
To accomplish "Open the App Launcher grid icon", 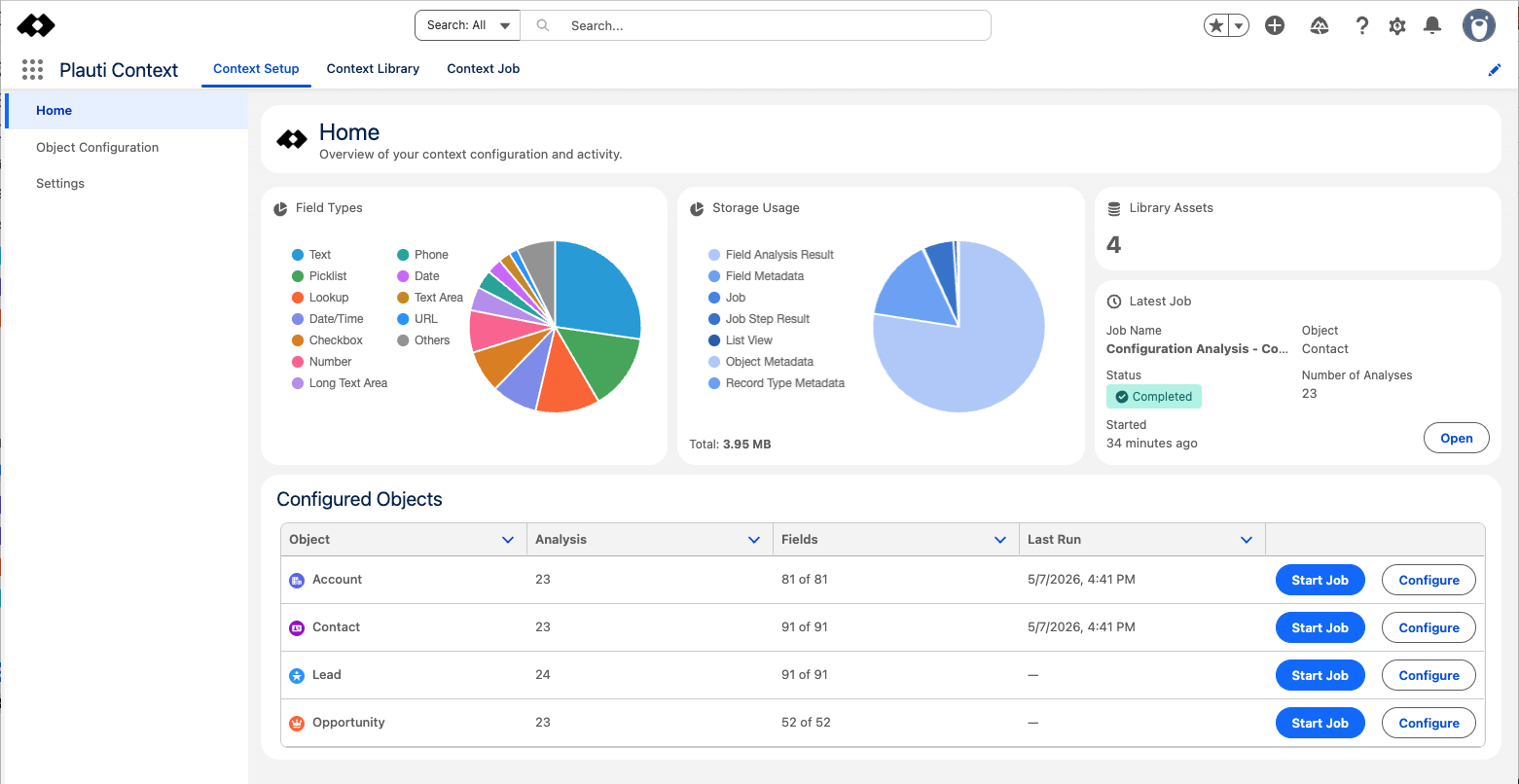I will pyautogui.click(x=32, y=69).
